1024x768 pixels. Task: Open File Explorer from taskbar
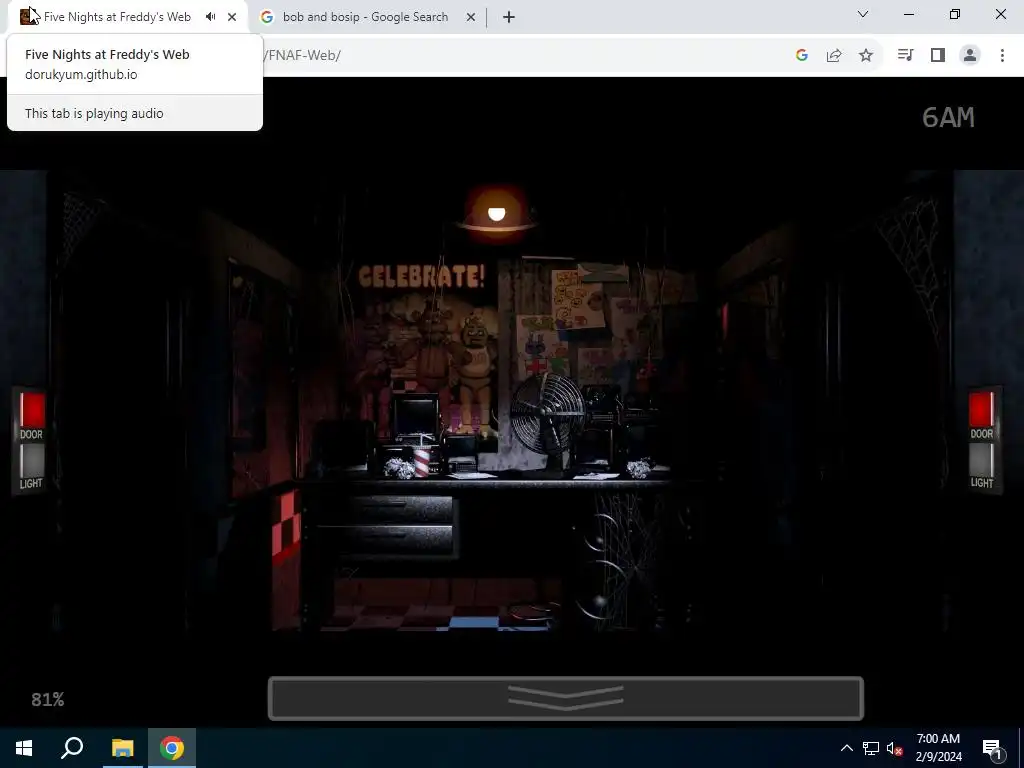[122, 748]
